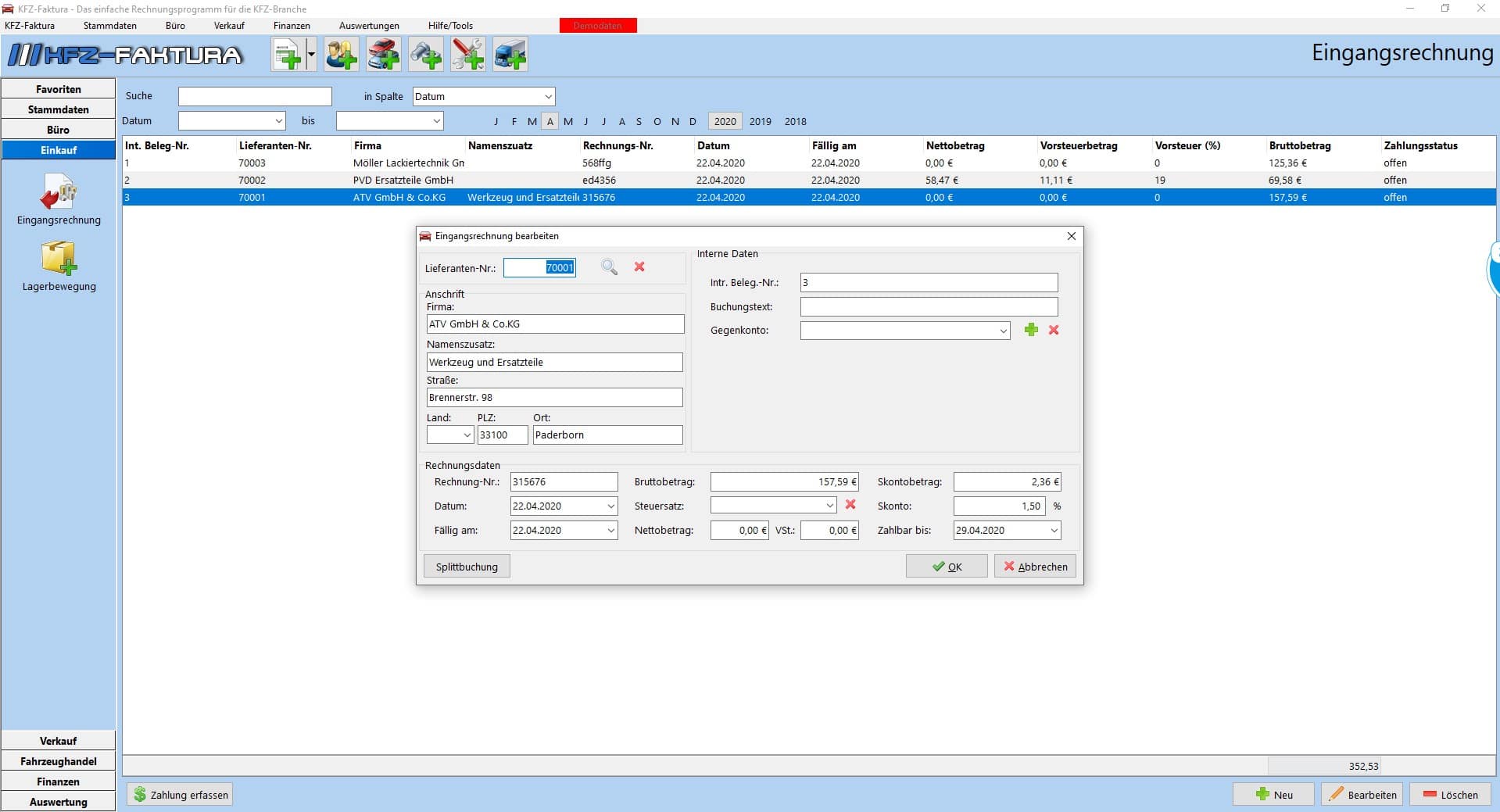Open the Stammdaten menu in the menu bar
1500x812 pixels.
click(110, 26)
